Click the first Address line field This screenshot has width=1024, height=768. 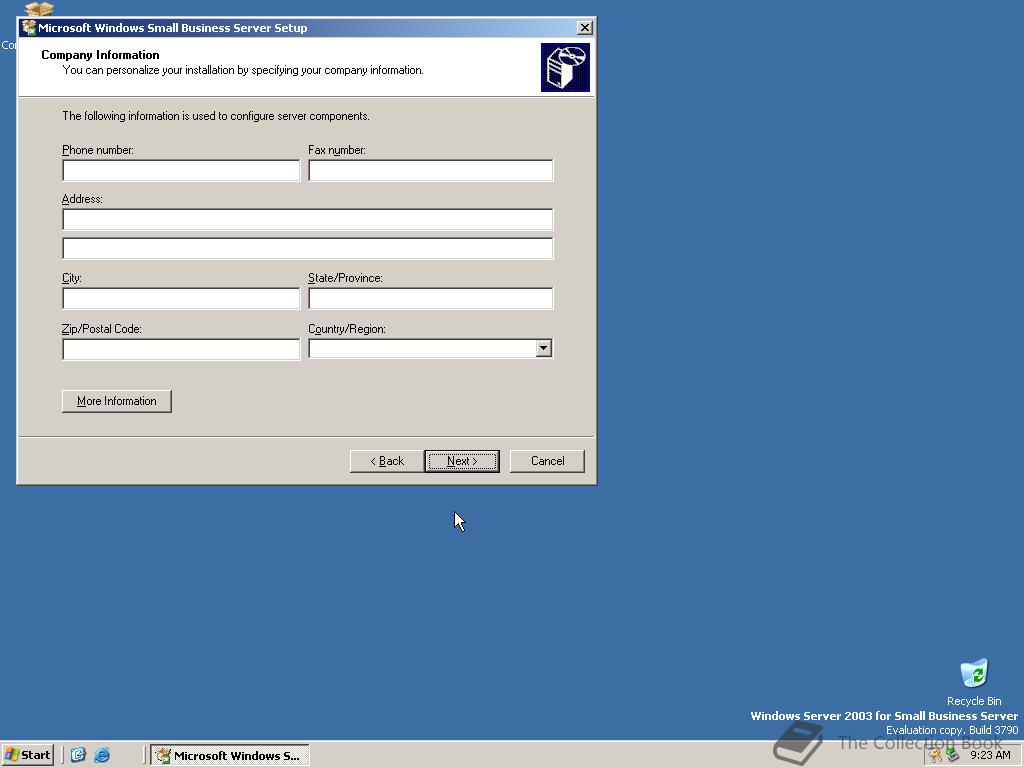click(308, 219)
